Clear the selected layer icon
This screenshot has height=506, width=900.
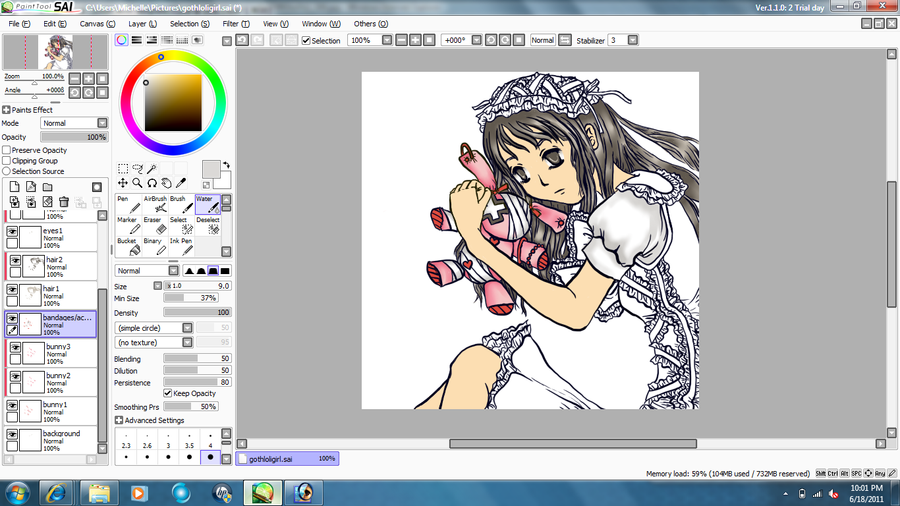coord(48,202)
